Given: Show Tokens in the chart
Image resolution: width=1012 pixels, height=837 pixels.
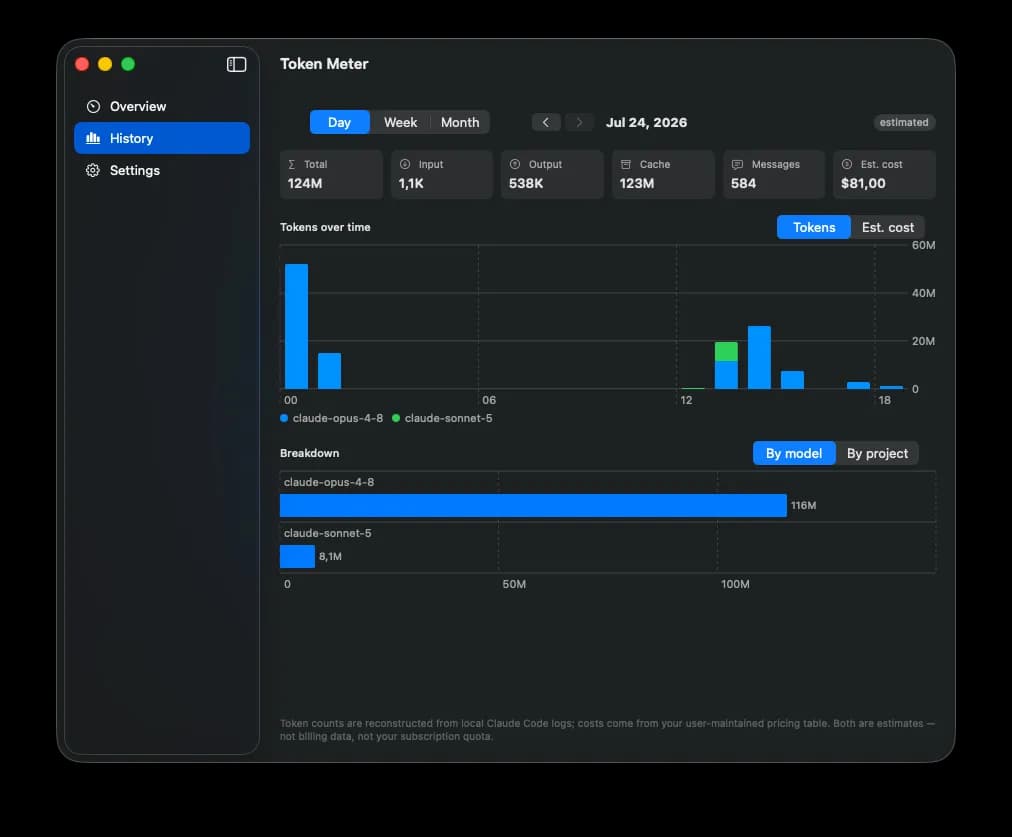Looking at the screenshot, I should [x=814, y=227].
